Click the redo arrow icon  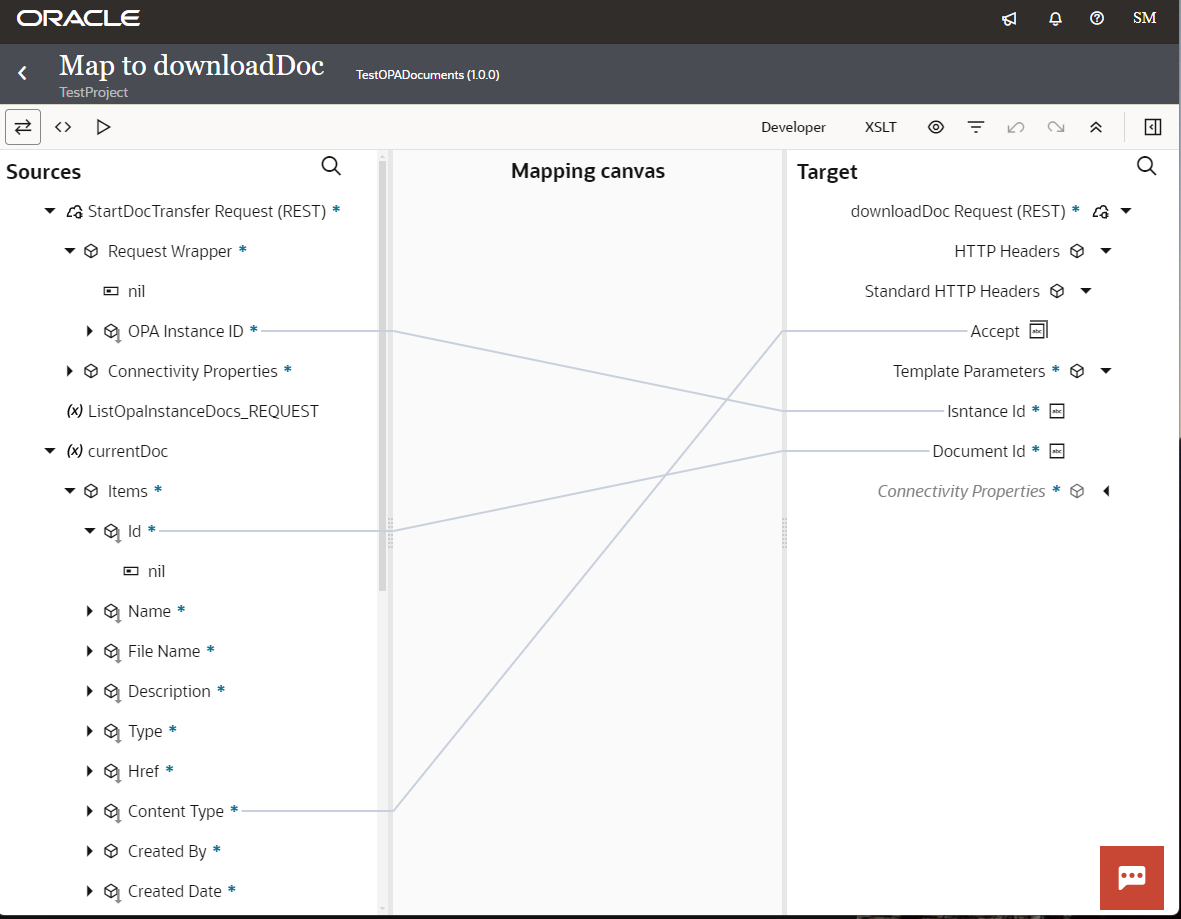tap(1056, 127)
